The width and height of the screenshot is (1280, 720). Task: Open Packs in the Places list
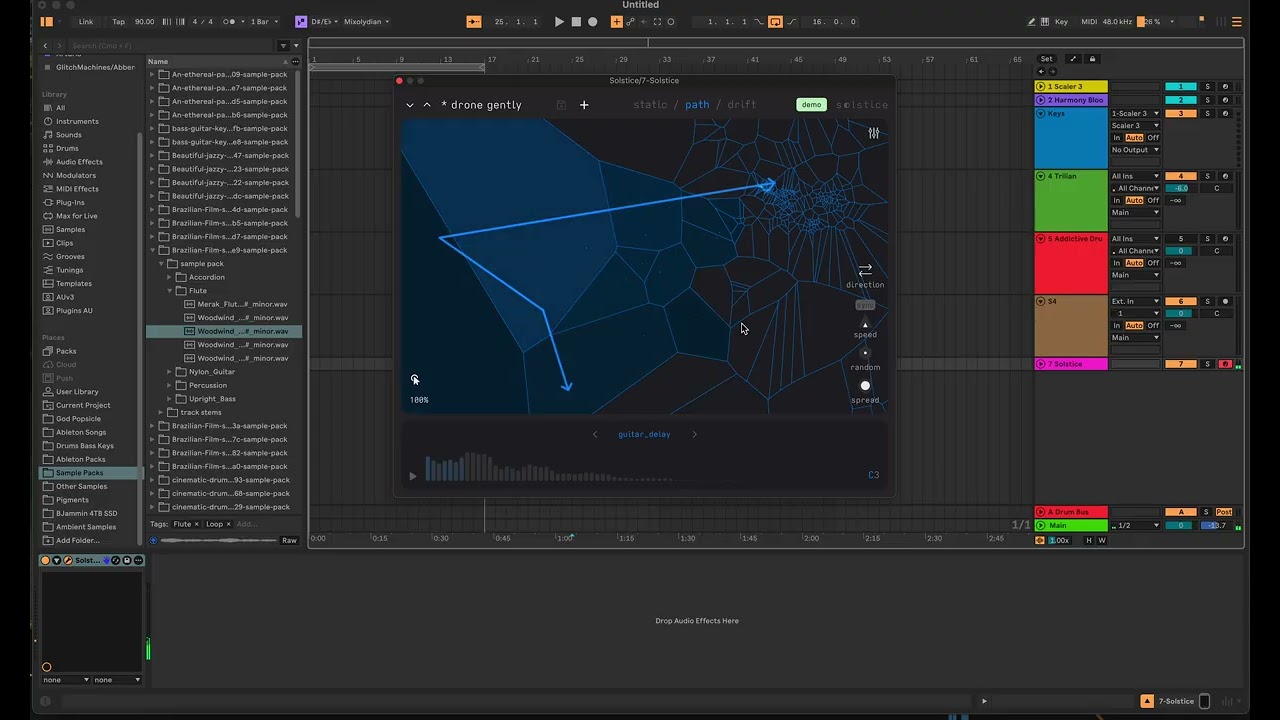pos(66,351)
